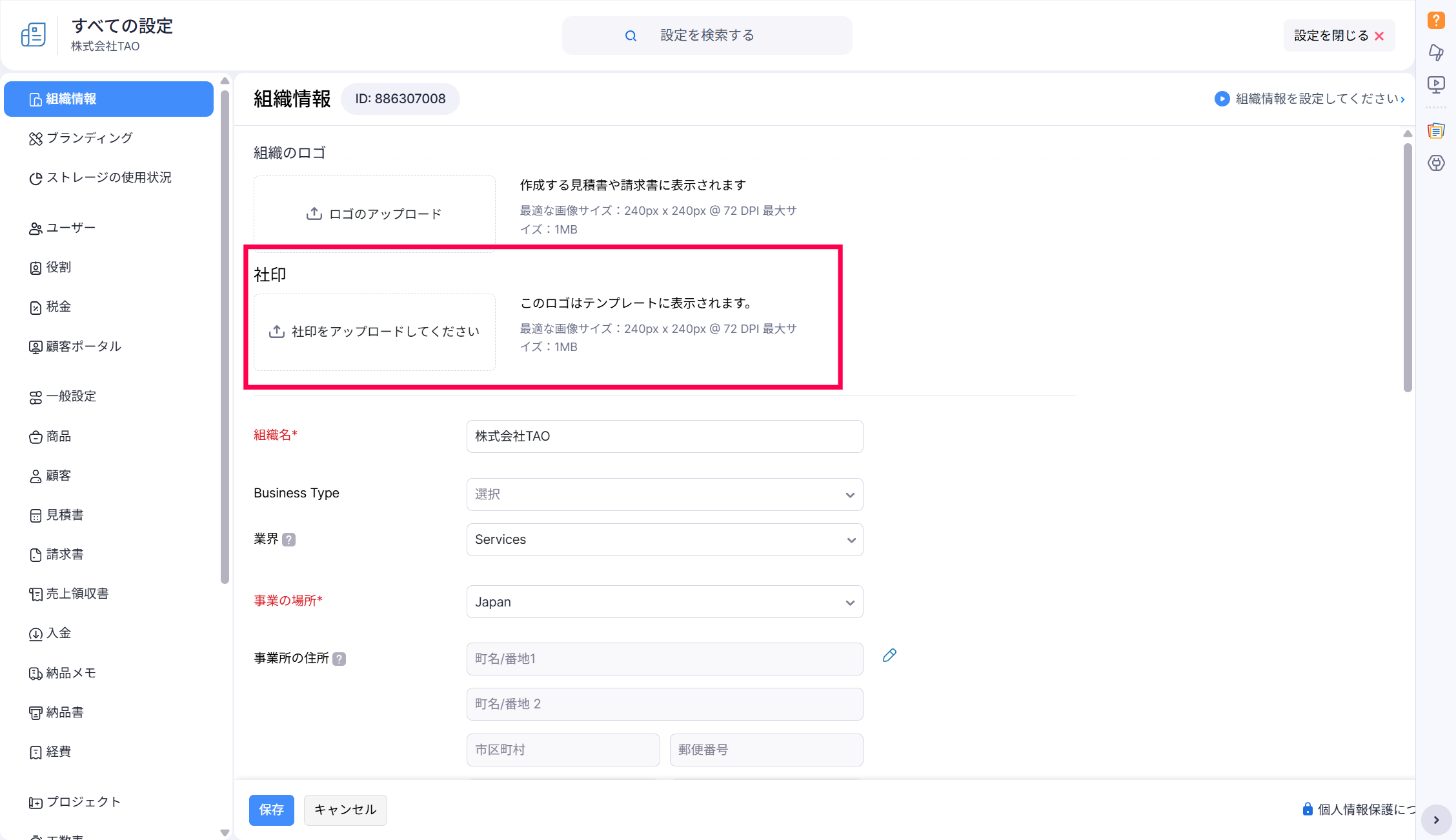Viewport: 1456px width, 840px height.
Task: Open the announcements megaphone icon in right rail
Action: 1436,52
